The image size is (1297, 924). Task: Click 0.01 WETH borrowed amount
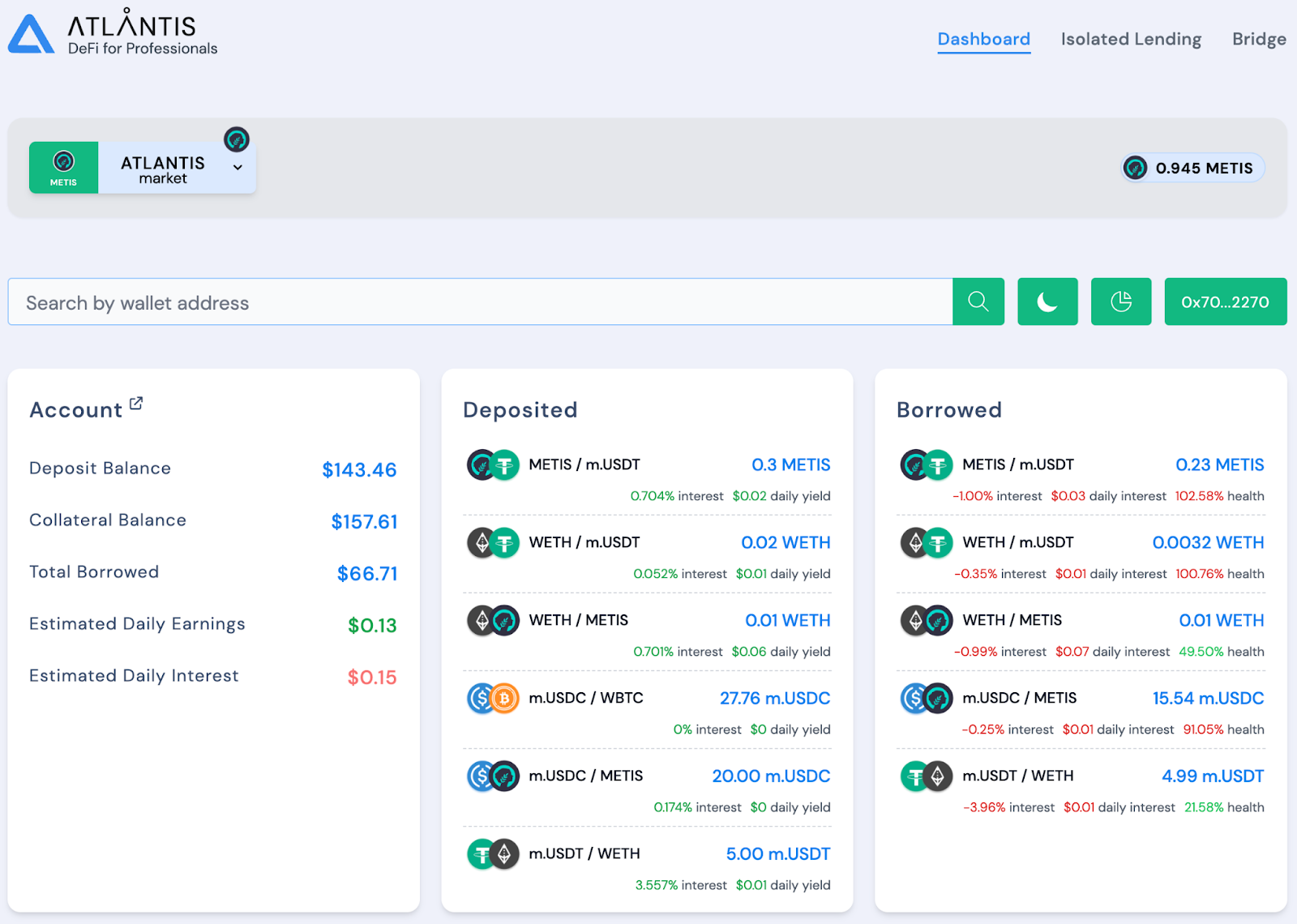point(1221,621)
